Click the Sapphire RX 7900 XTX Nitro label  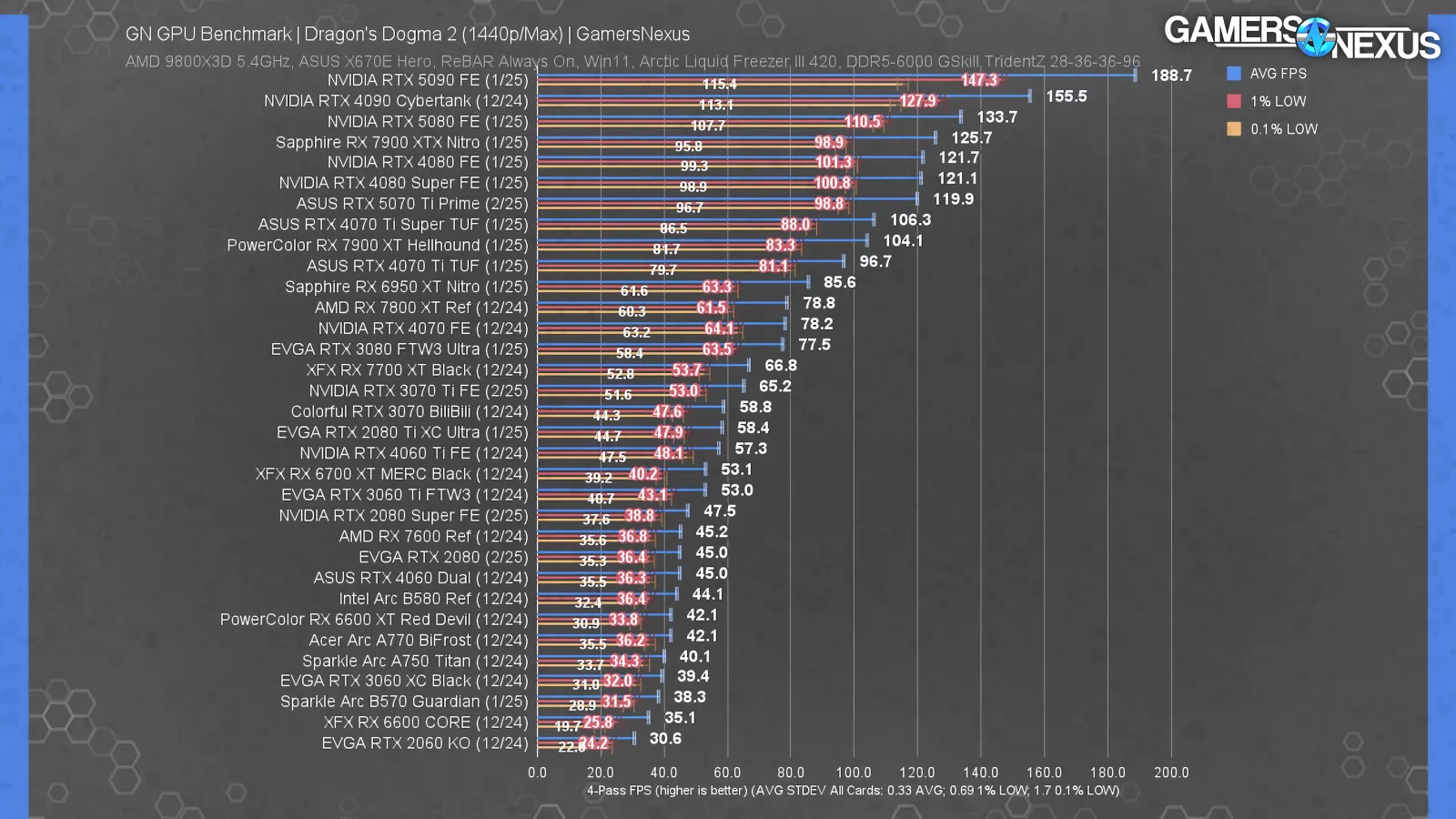click(401, 143)
